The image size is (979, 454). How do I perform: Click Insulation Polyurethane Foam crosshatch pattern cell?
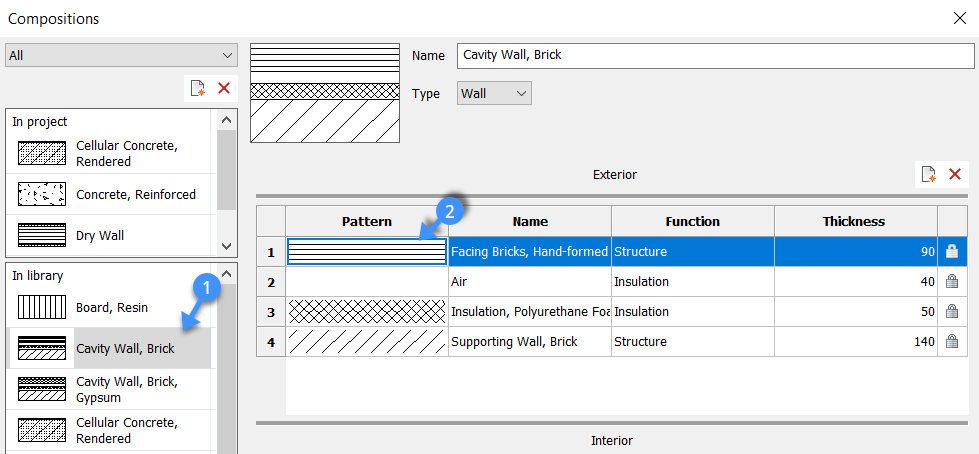[367, 312]
